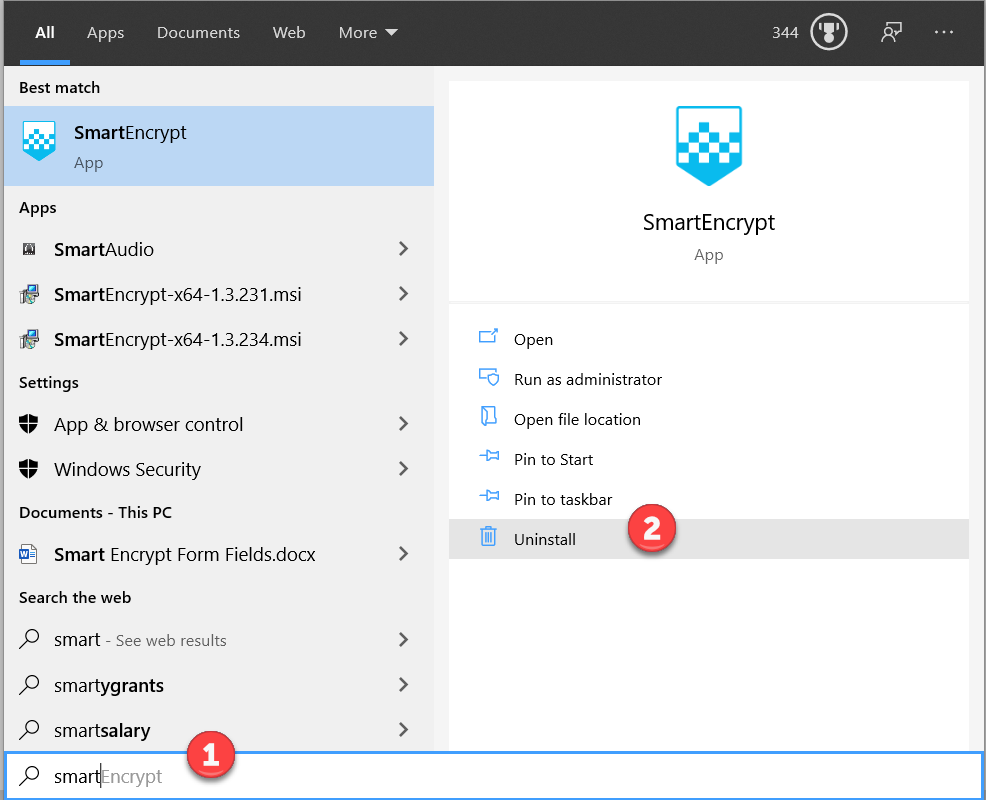Screen dimensions: 986x800
Task: Choose Uninstall for SmartEncrypt
Action: point(709,539)
